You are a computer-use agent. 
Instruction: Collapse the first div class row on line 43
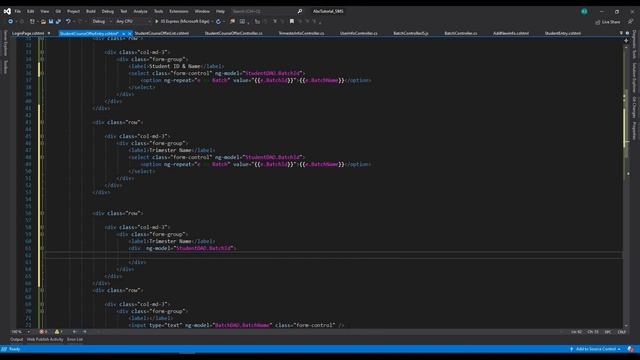click(x=42, y=122)
